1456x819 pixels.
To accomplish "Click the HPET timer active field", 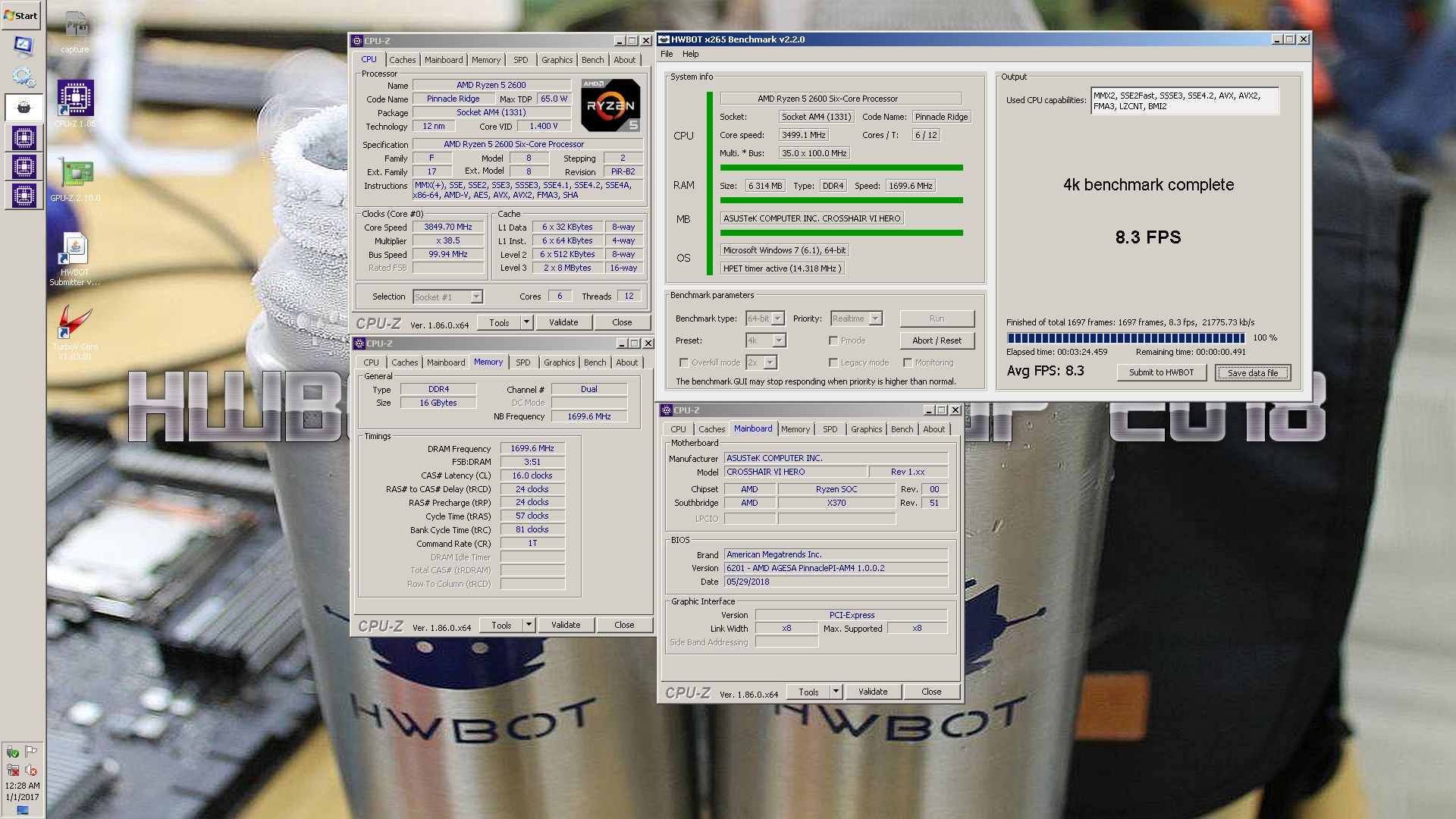I will pyautogui.click(x=782, y=268).
